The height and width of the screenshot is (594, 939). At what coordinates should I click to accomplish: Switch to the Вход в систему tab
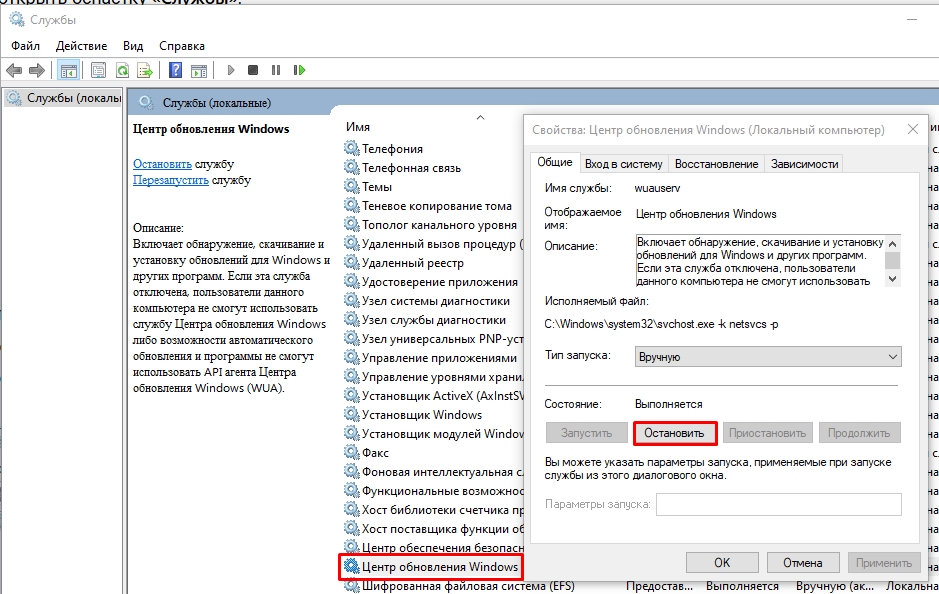click(x=623, y=164)
